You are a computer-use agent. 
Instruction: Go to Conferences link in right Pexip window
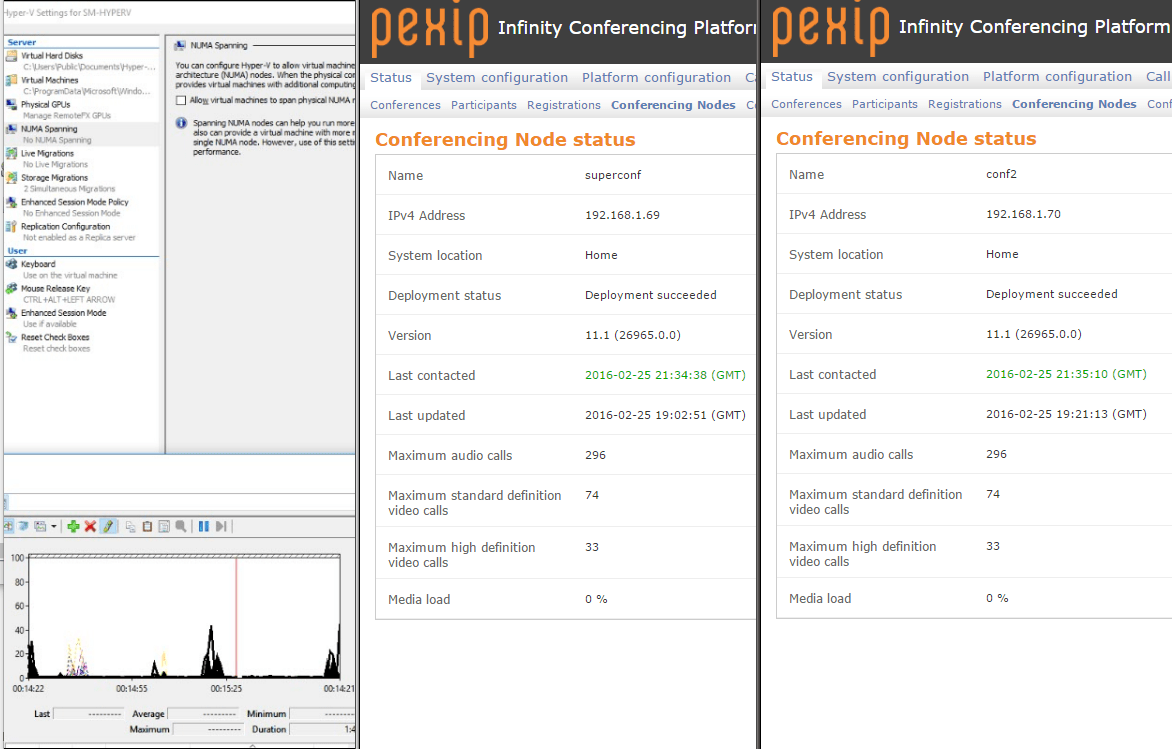click(x=806, y=105)
